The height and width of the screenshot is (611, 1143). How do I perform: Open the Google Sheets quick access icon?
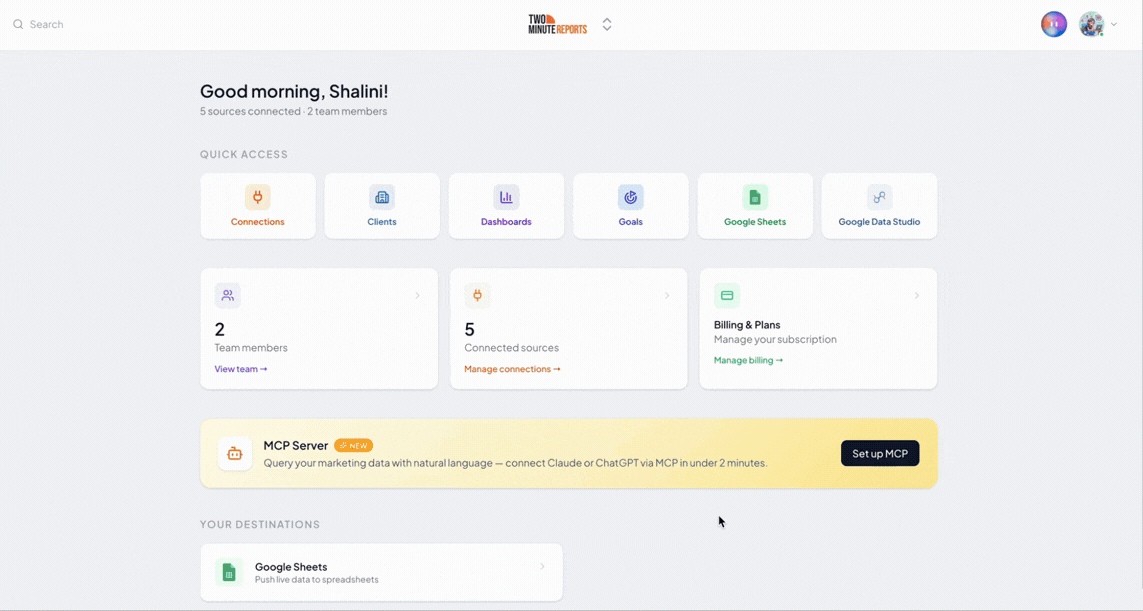[x=755, y=197]
